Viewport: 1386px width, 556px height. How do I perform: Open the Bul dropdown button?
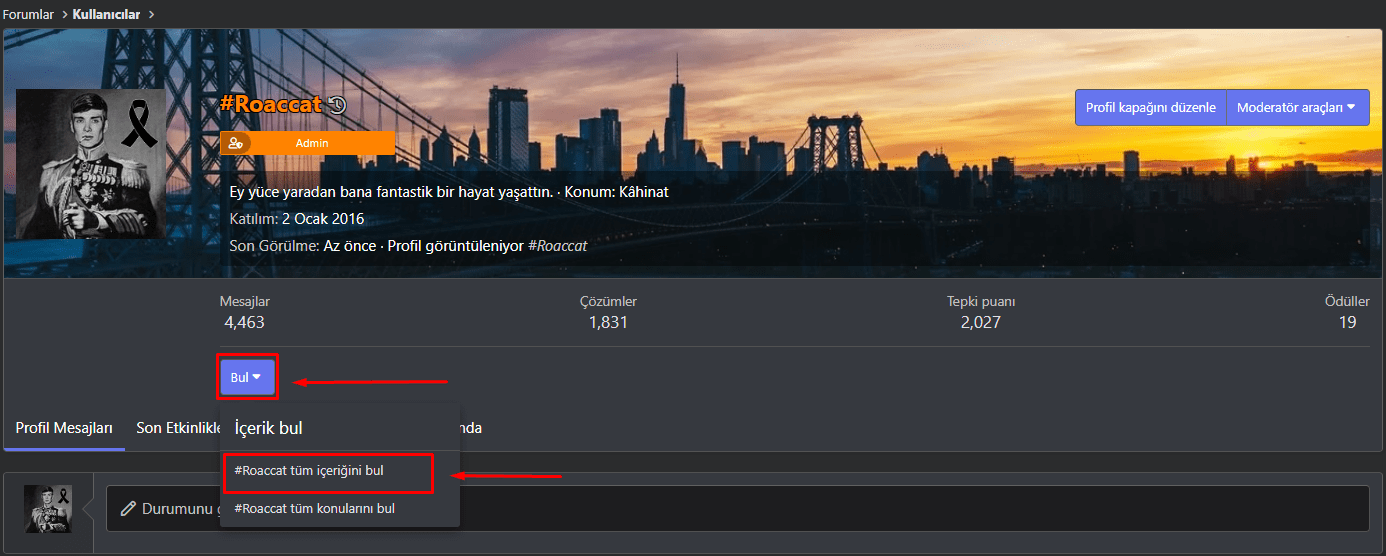247,377
